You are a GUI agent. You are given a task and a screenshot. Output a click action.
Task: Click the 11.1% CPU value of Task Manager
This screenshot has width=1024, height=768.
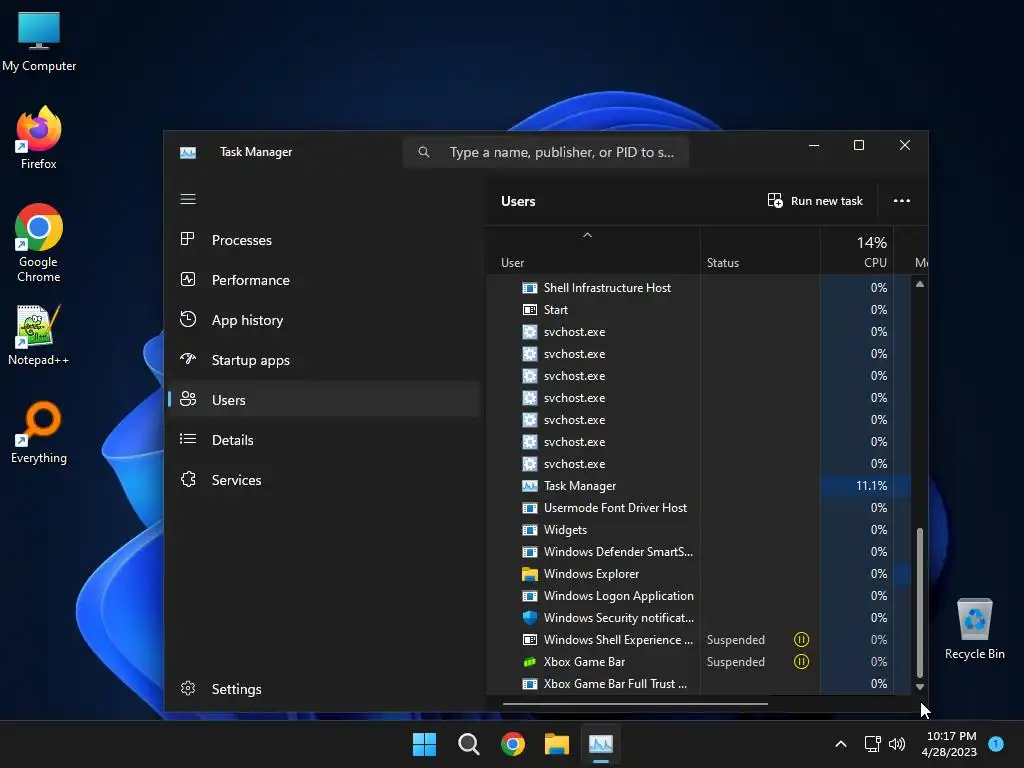point(871,486)
